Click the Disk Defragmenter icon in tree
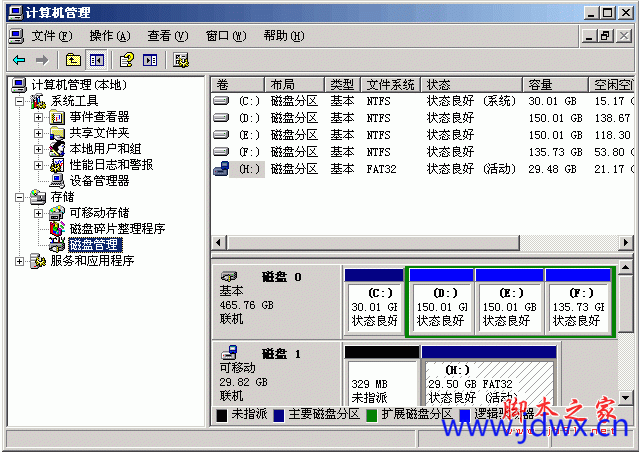Screen dimensions: 639x452 coord(57,229)
